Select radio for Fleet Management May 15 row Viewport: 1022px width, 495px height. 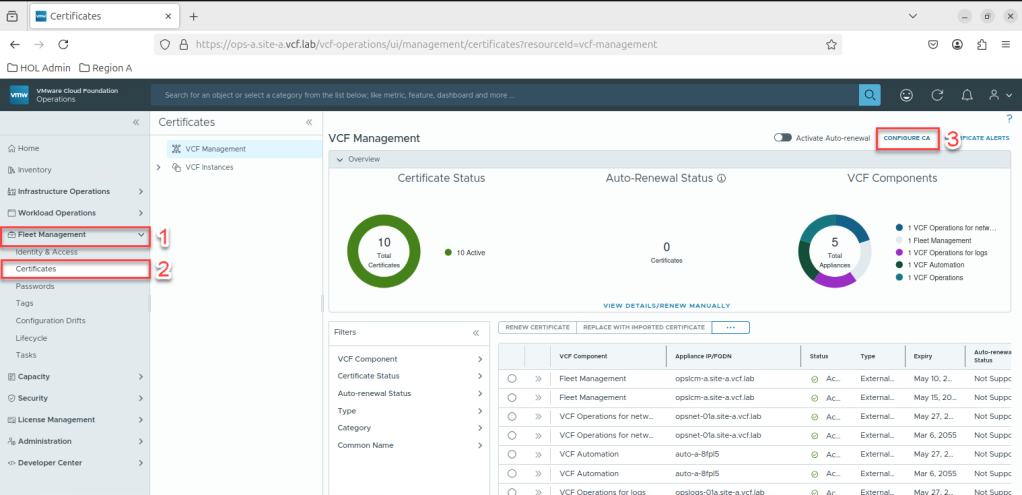point(512,397)
